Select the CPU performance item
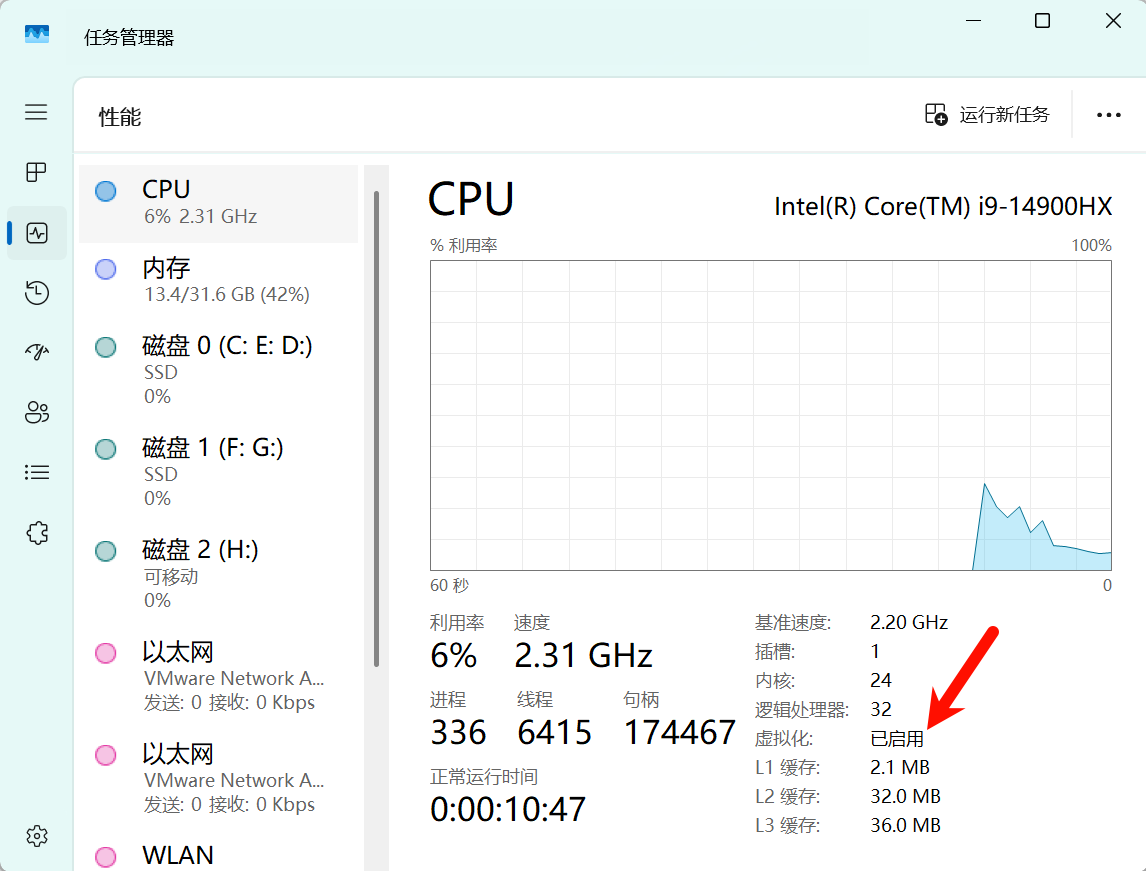 tap(218, 202)
